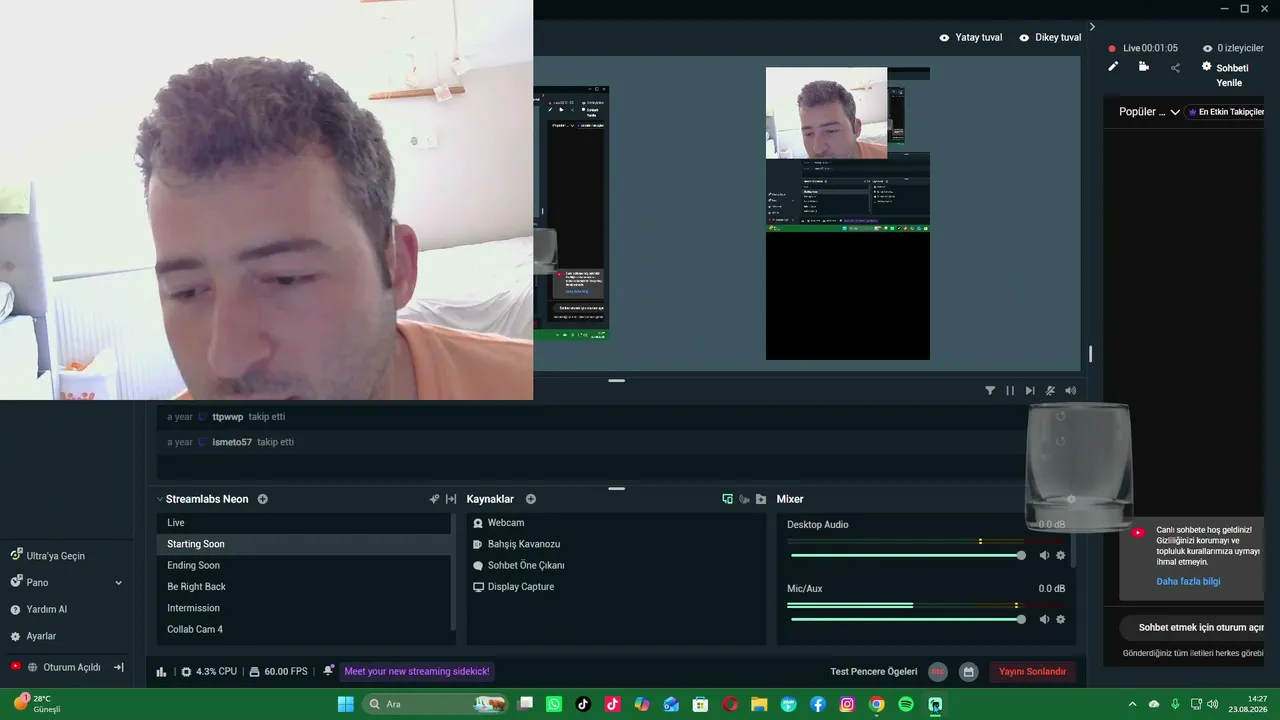Expand the Pano sidebar menu
This screenshot has width=1280, height=720.
tap(118, 583)
